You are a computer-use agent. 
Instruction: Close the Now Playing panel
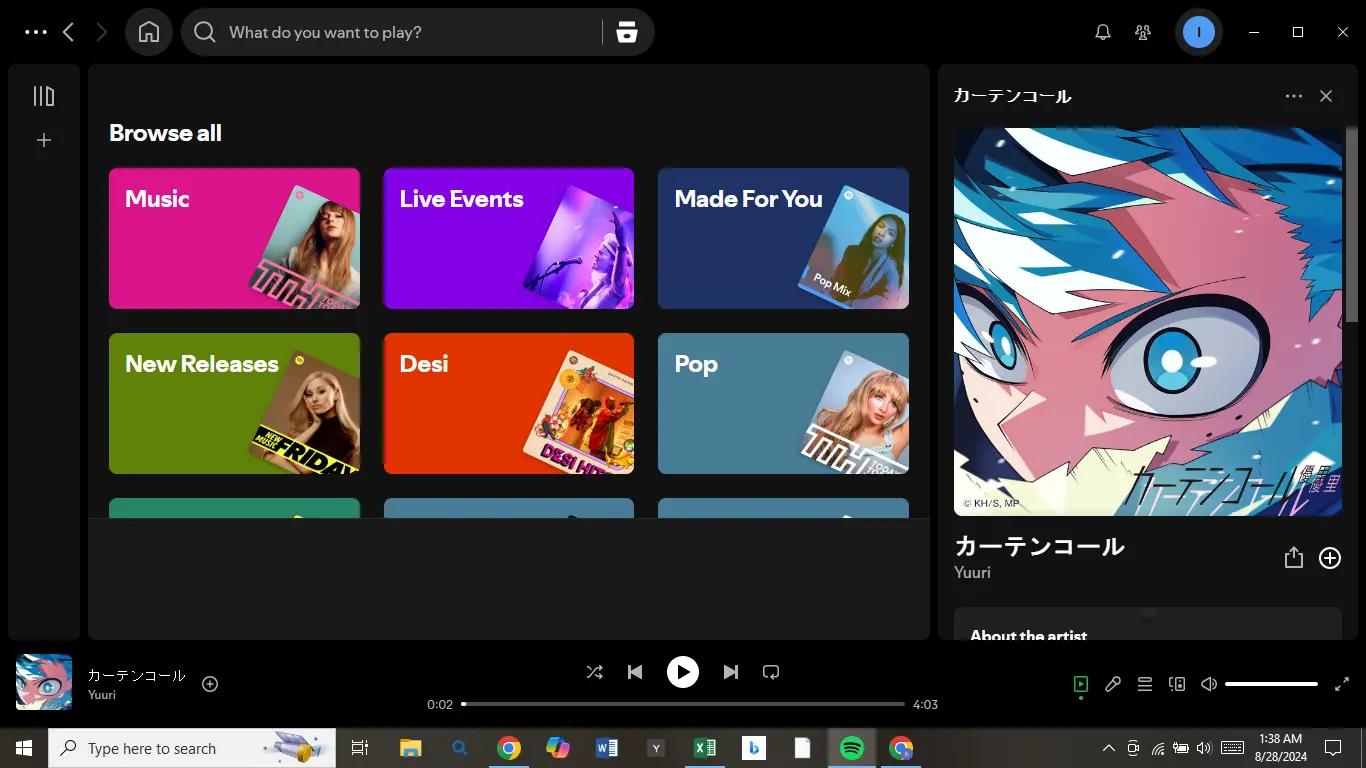[x=1326, y=96]
